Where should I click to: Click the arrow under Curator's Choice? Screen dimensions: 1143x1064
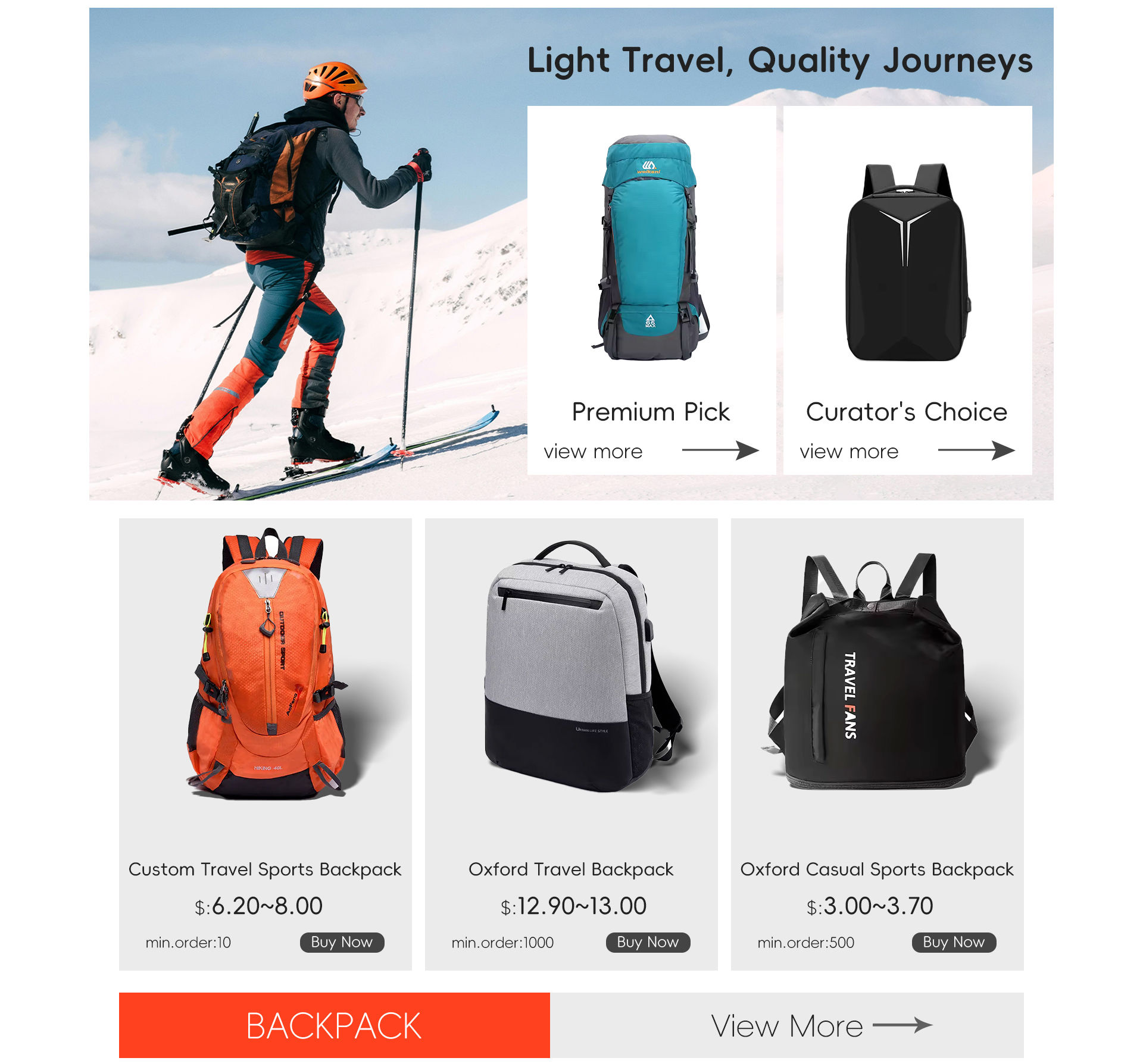point(976,450)
